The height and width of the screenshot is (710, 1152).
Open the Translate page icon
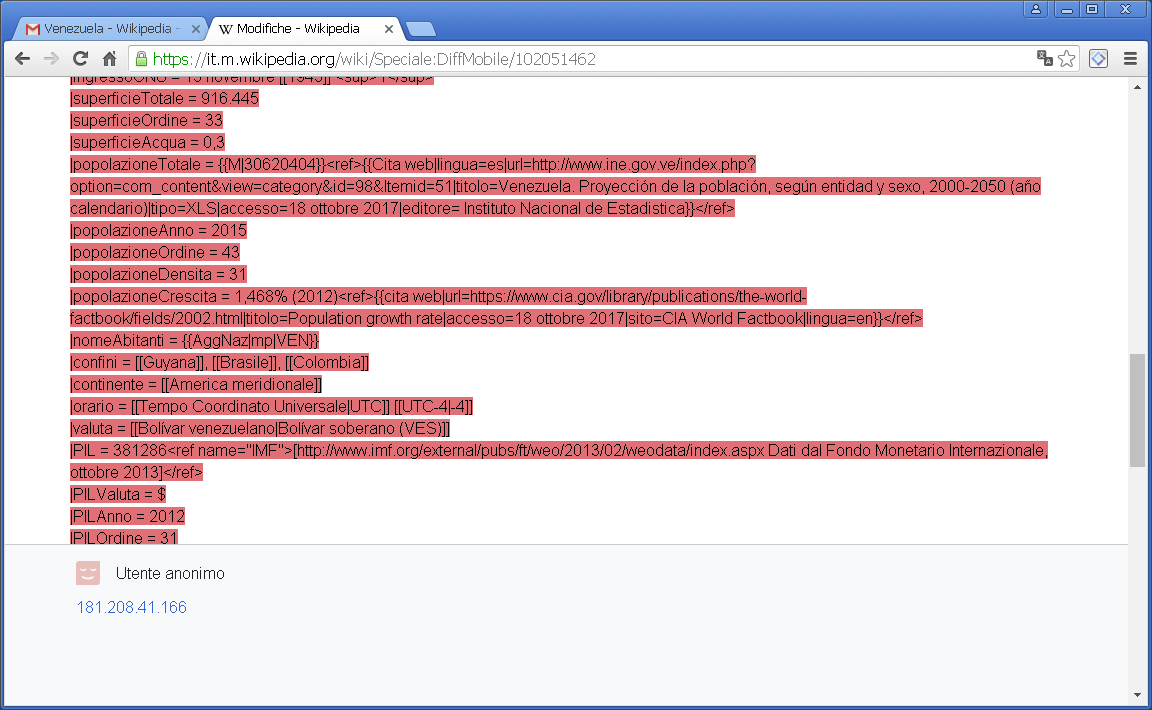(1045, 59)
